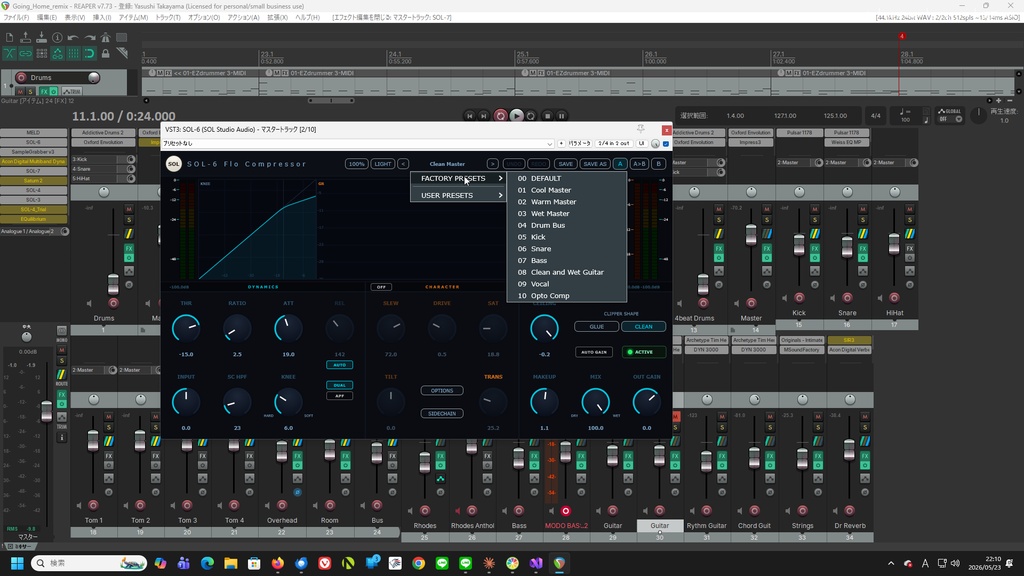Open Firefox from the taskbar
This screenshot has height=576, width=1024.
coord(278,563)
